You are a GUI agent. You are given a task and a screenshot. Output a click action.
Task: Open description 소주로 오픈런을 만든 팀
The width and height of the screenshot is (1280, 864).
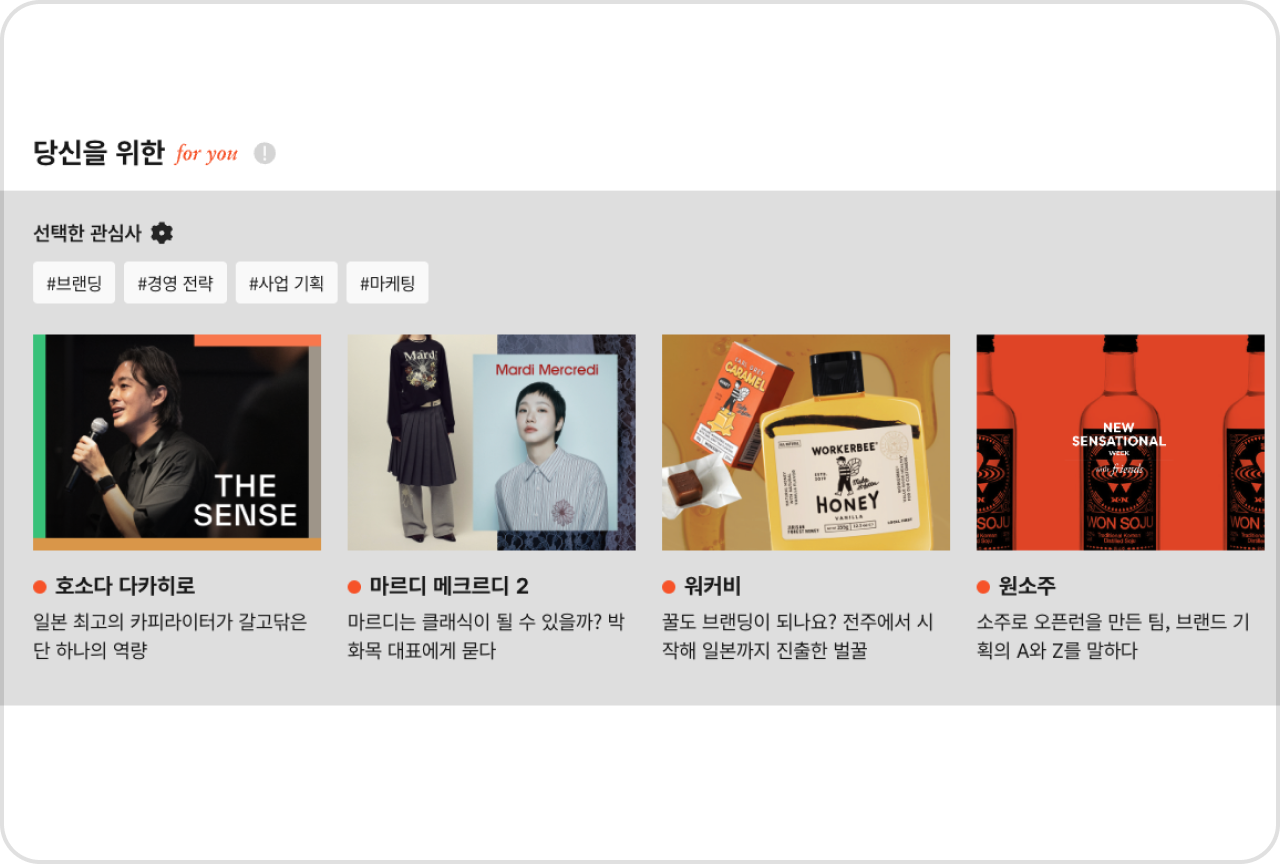point(1113,636)
